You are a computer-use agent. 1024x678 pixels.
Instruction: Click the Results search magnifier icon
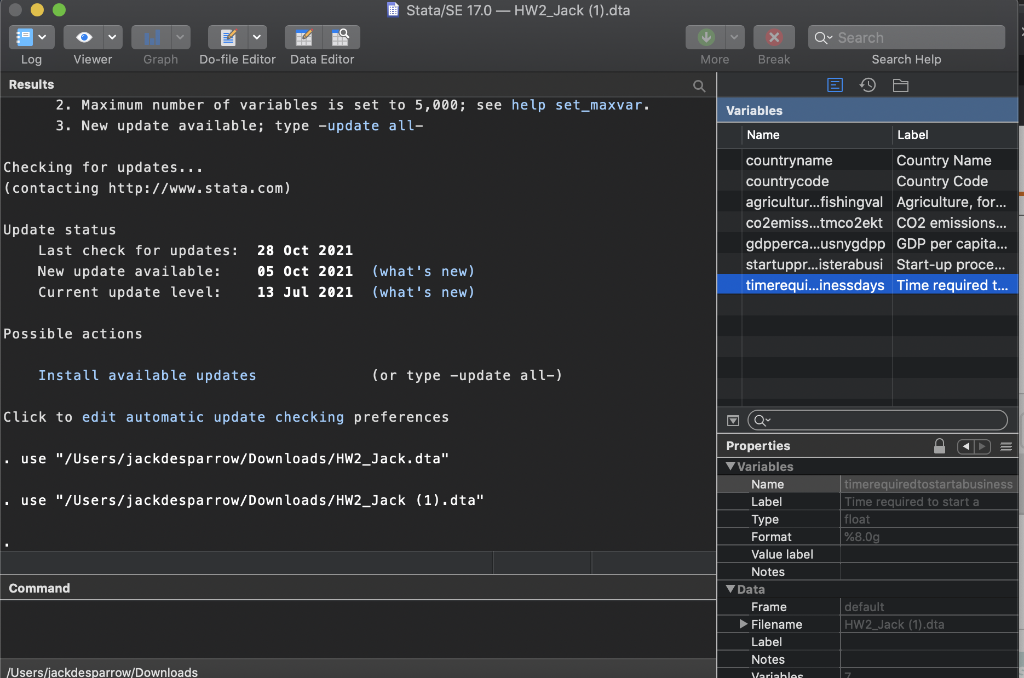[x=699, y=86]
